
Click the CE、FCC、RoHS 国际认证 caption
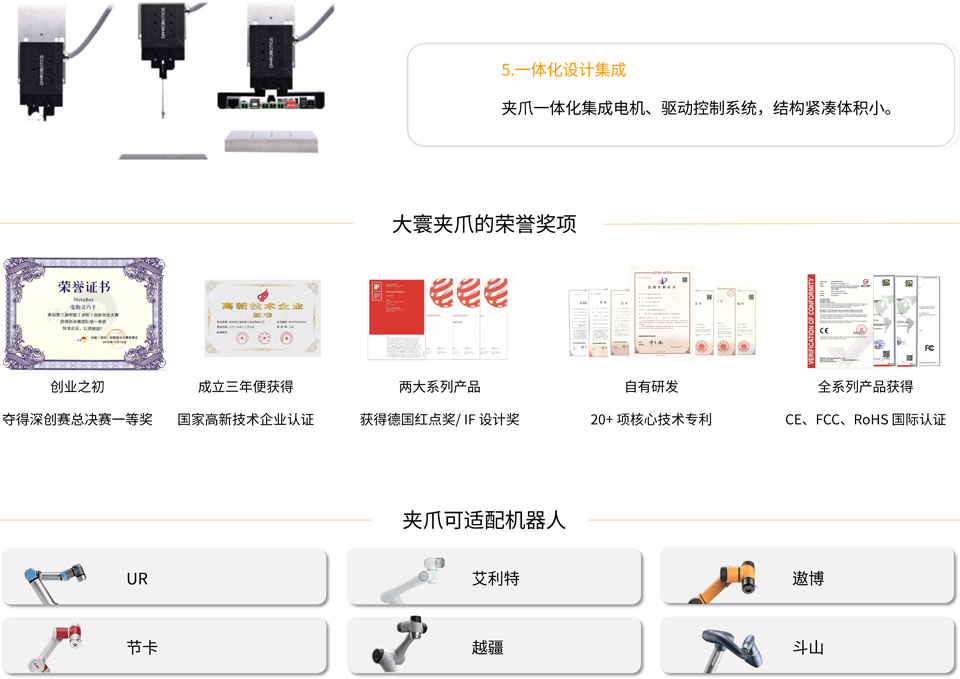[x=865, y=419]
